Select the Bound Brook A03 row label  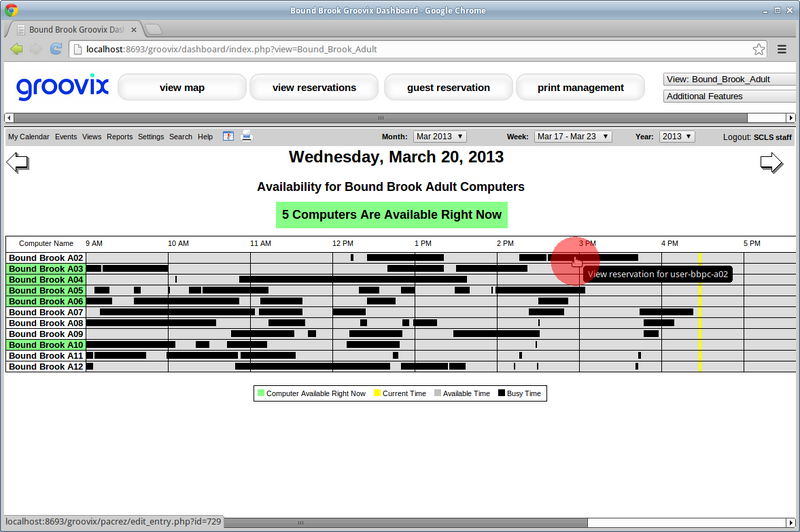click(x=46, y=269)
